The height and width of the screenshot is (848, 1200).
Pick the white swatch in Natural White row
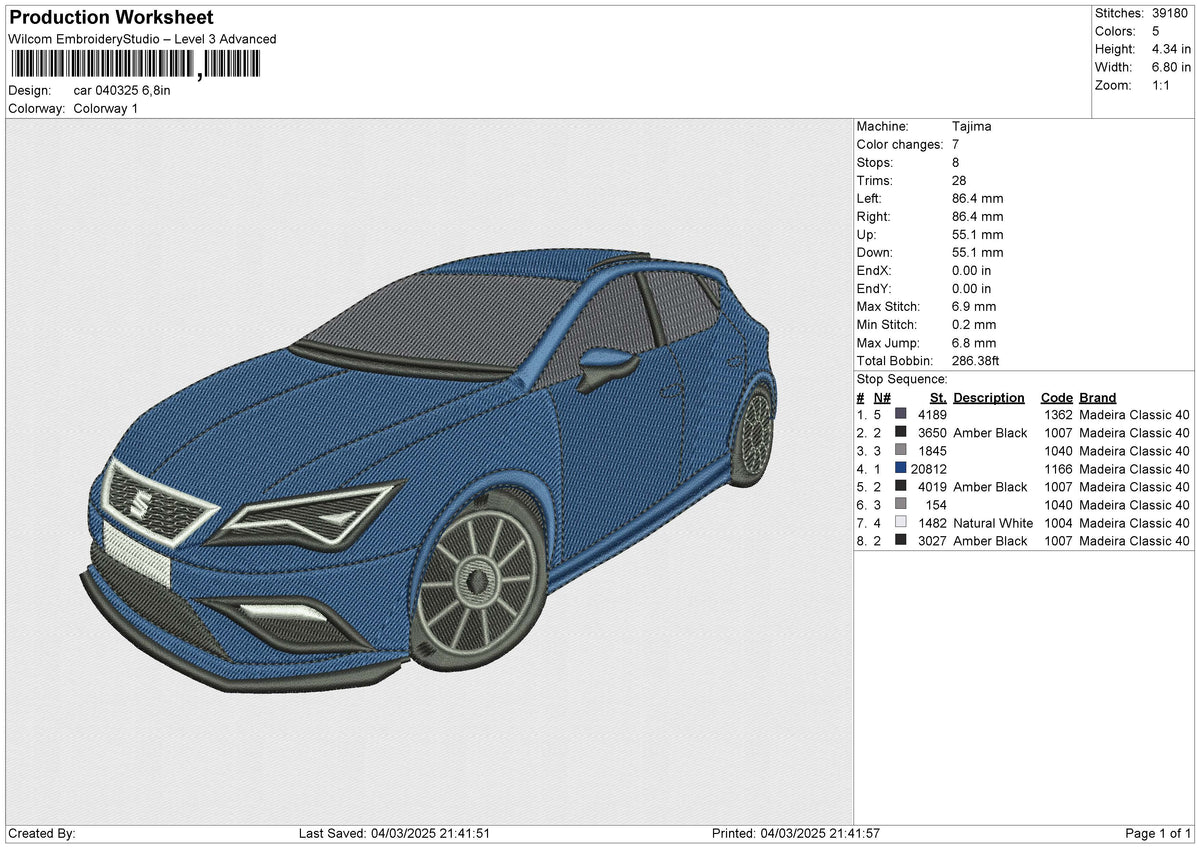pyautogui.click(x=901, y=522)
